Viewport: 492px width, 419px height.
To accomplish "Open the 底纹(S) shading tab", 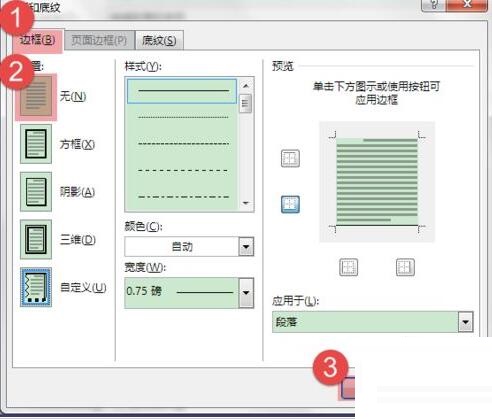I will coord(159,41).
